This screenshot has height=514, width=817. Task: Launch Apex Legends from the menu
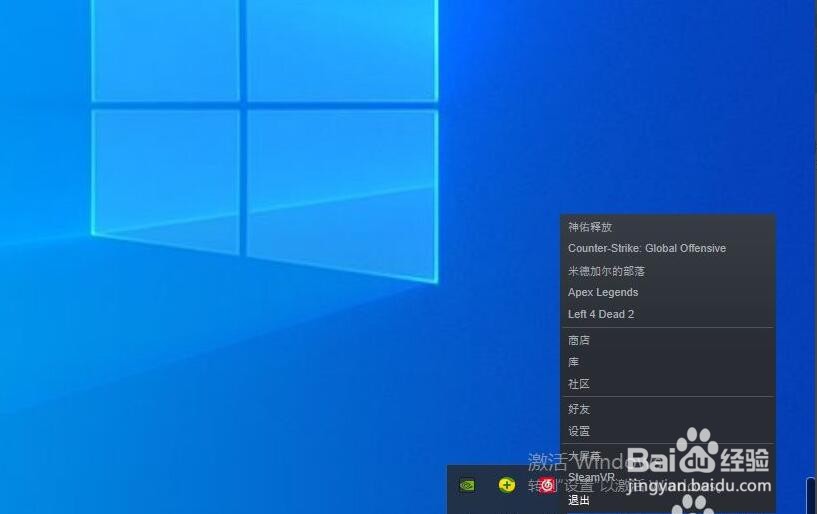pyautogui.click(x=603, y=292)
